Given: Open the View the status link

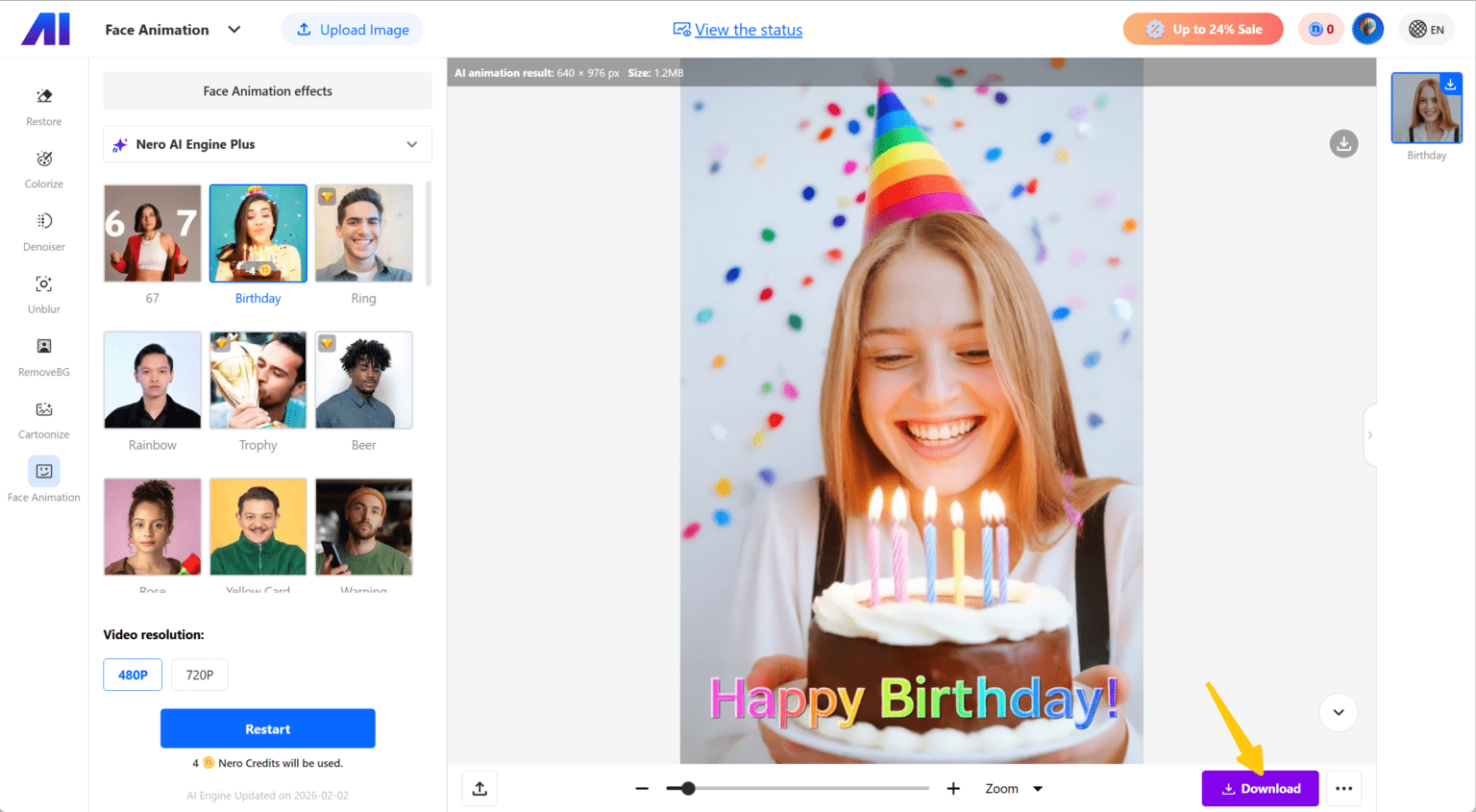Looking at the screenshot, I should [738, 30].
